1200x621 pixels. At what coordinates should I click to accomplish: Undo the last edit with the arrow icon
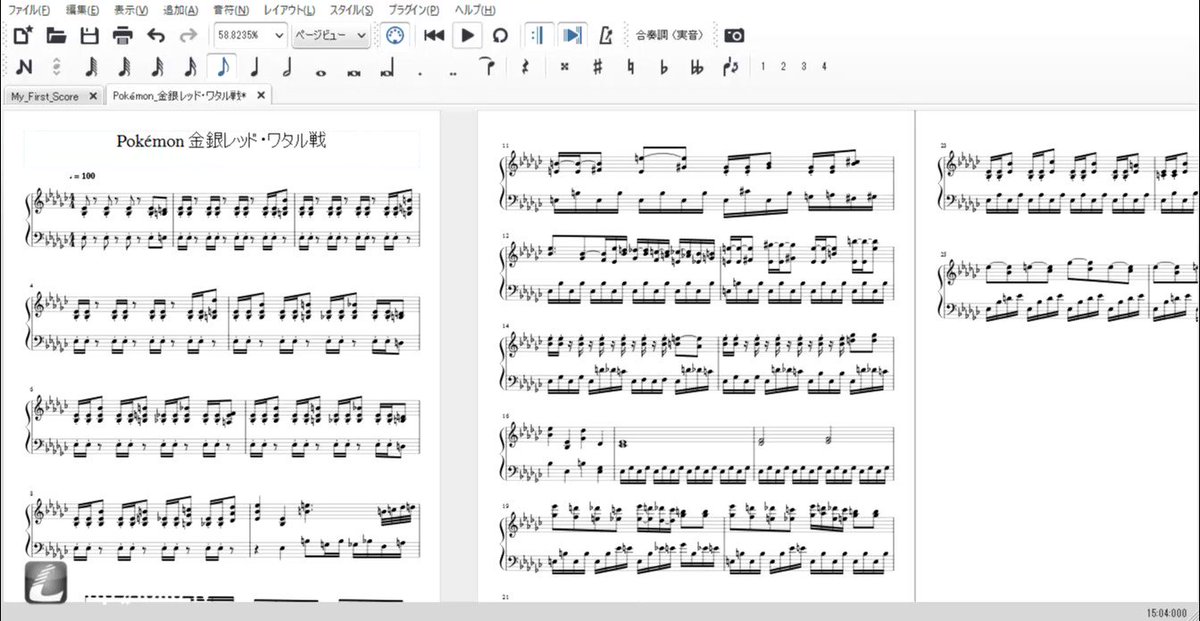tap(156, 36)
